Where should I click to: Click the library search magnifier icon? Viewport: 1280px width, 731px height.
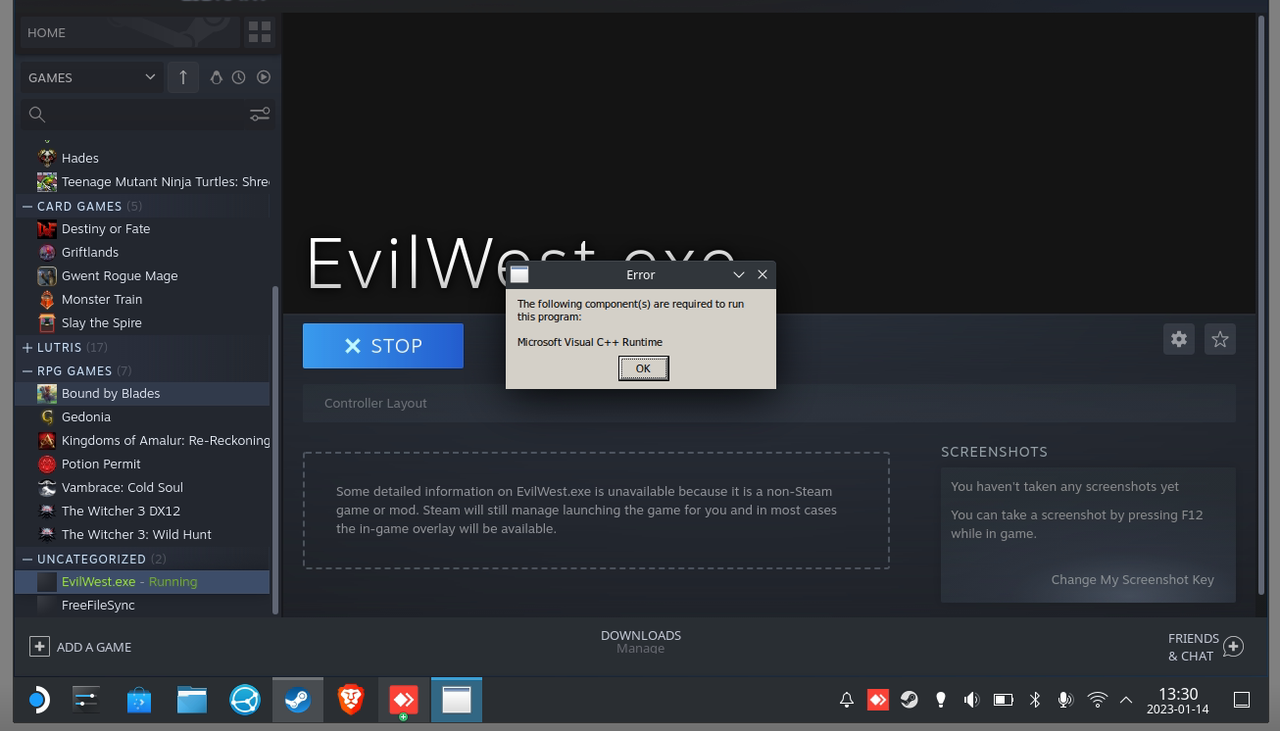coord(37,114)
